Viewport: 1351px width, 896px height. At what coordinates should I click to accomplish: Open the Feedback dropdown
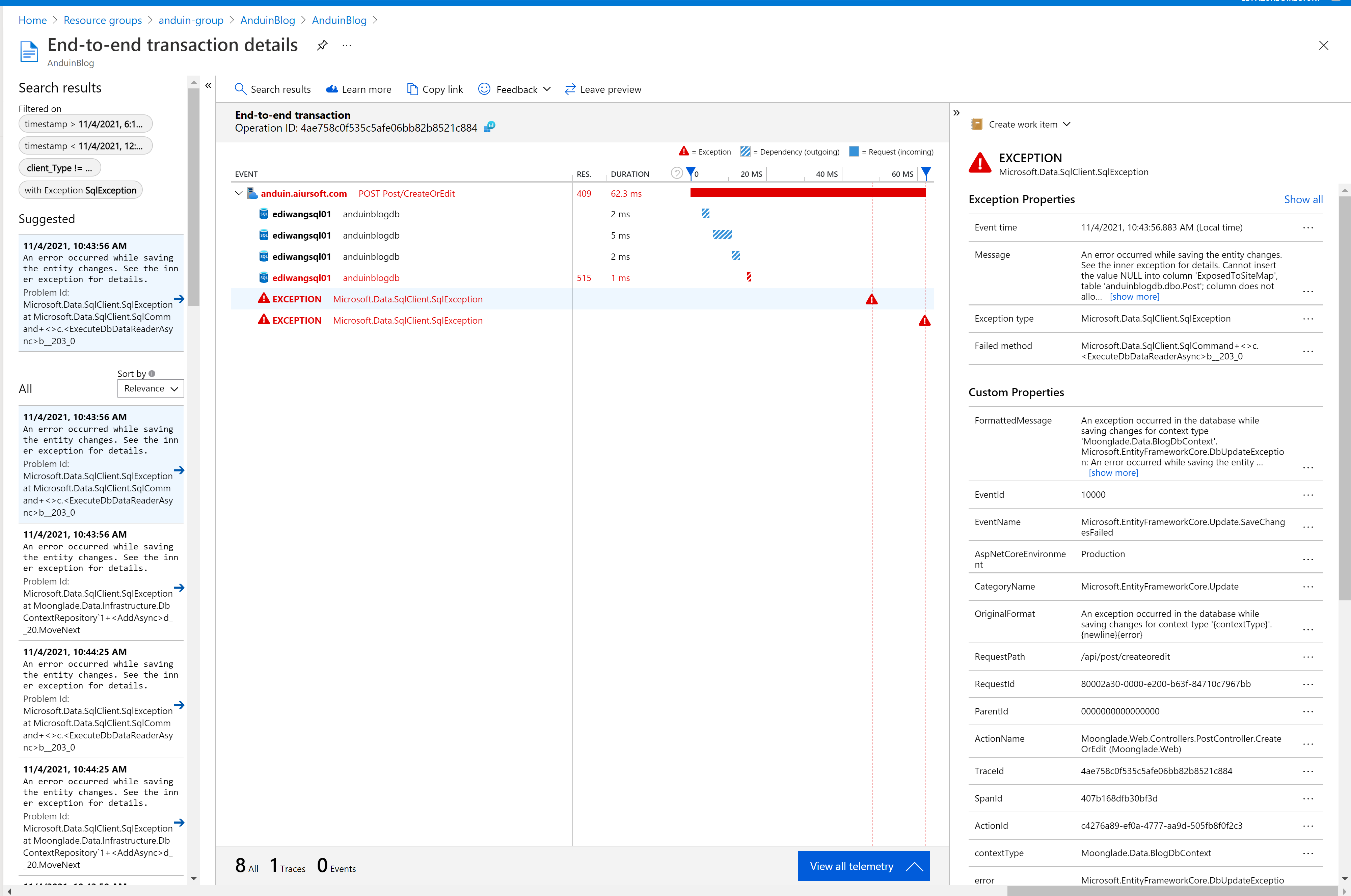point(514,89)
